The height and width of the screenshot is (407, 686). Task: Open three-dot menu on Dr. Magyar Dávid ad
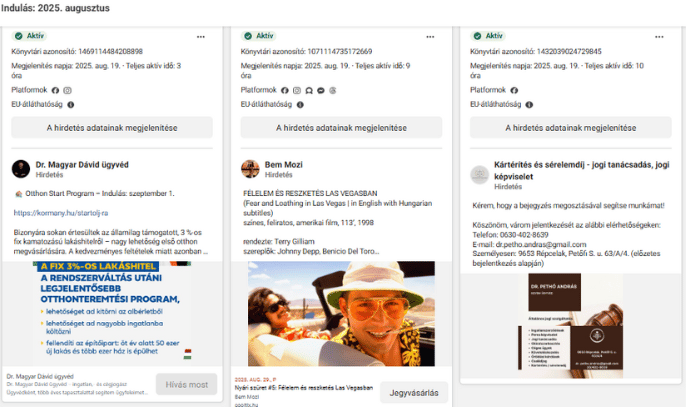[201, 36]
